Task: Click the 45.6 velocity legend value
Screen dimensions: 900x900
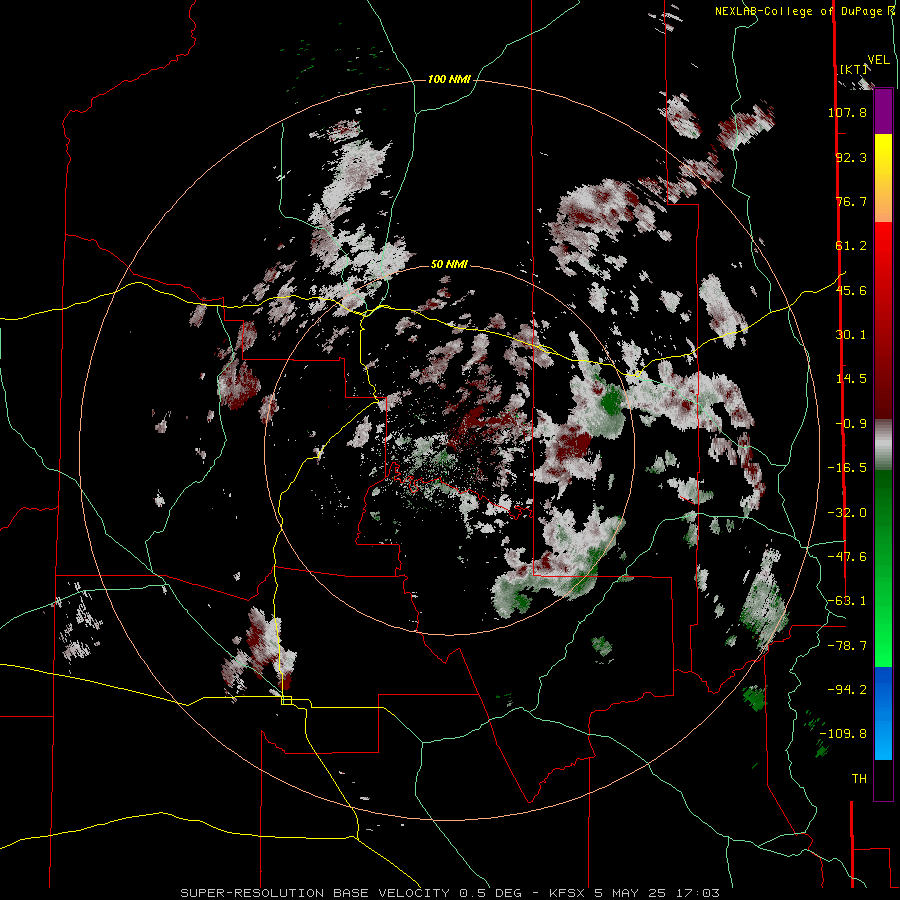Action: [x=851, y=290]
